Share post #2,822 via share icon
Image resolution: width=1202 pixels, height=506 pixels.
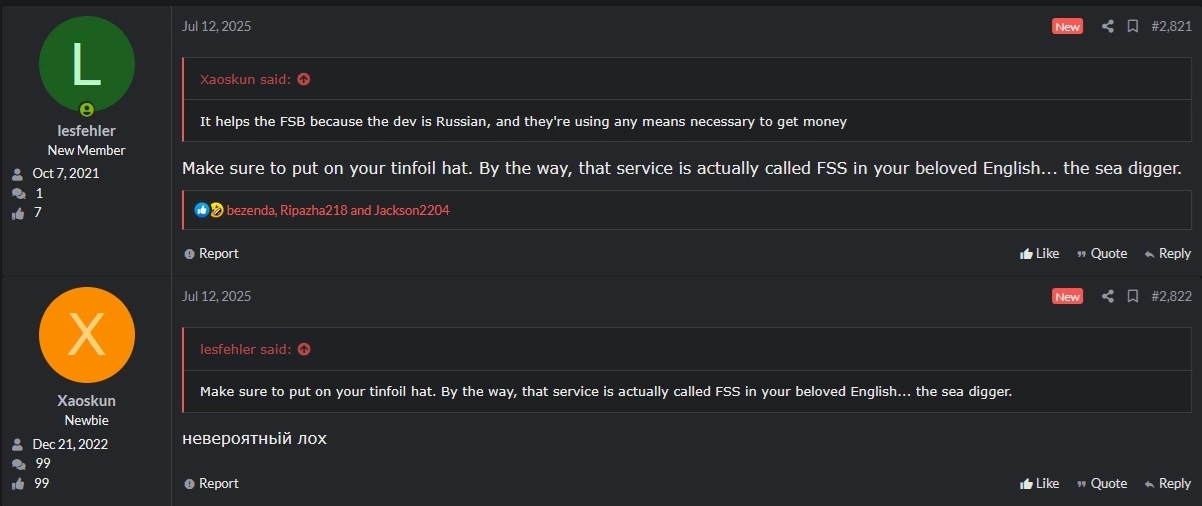tap(1107, 297)
